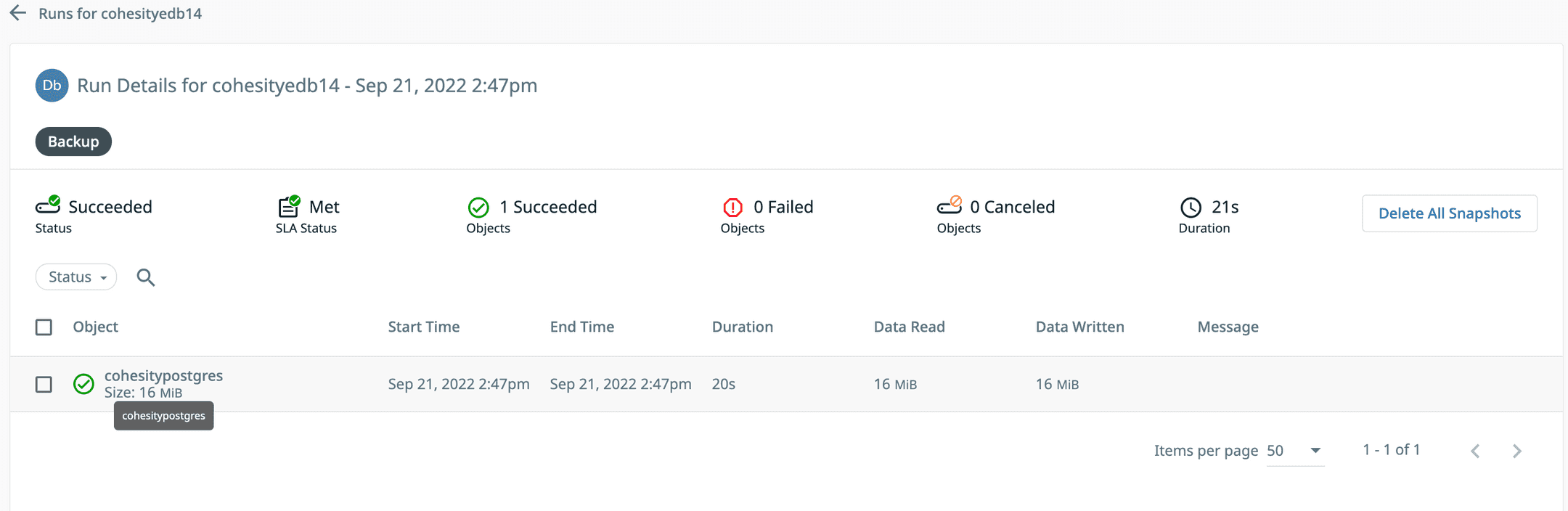Screen dimensions: 1568x511
Task: Sort by the Start Time column header
Action: point(424,327)
